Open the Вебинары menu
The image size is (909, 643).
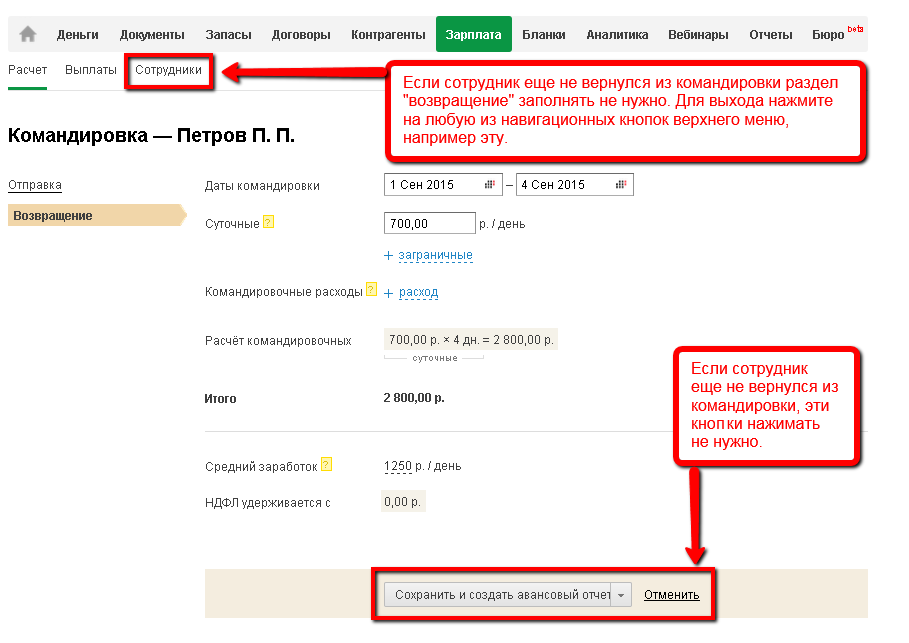[698, 35]
